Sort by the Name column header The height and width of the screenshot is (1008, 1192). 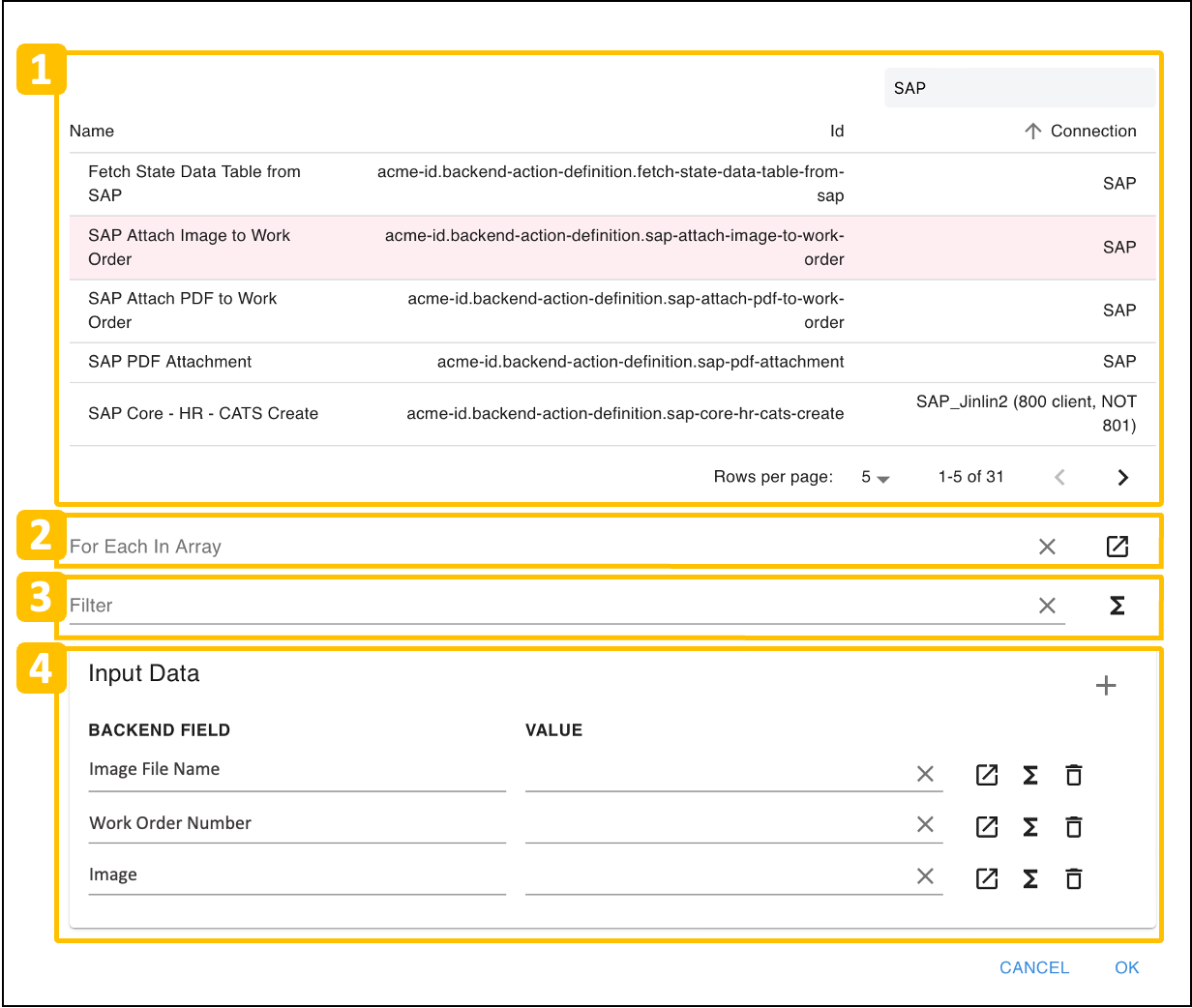point(92,131)
